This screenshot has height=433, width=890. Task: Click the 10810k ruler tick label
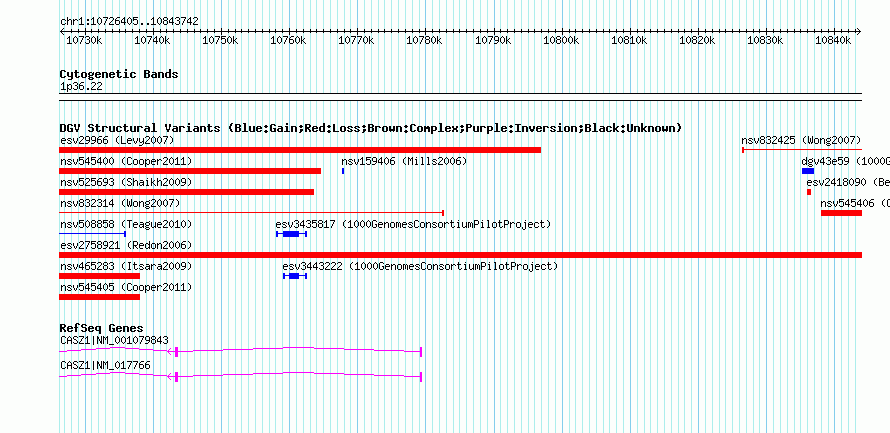(629, 40)
